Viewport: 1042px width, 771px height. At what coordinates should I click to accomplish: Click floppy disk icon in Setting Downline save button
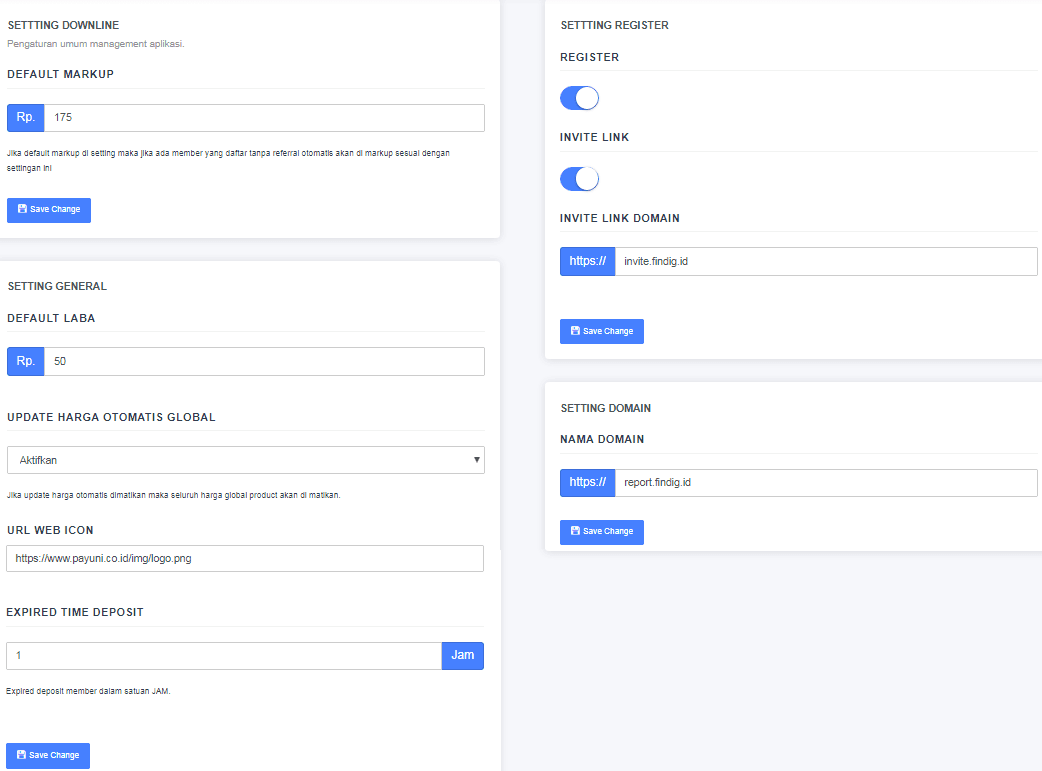coord(22,210)
